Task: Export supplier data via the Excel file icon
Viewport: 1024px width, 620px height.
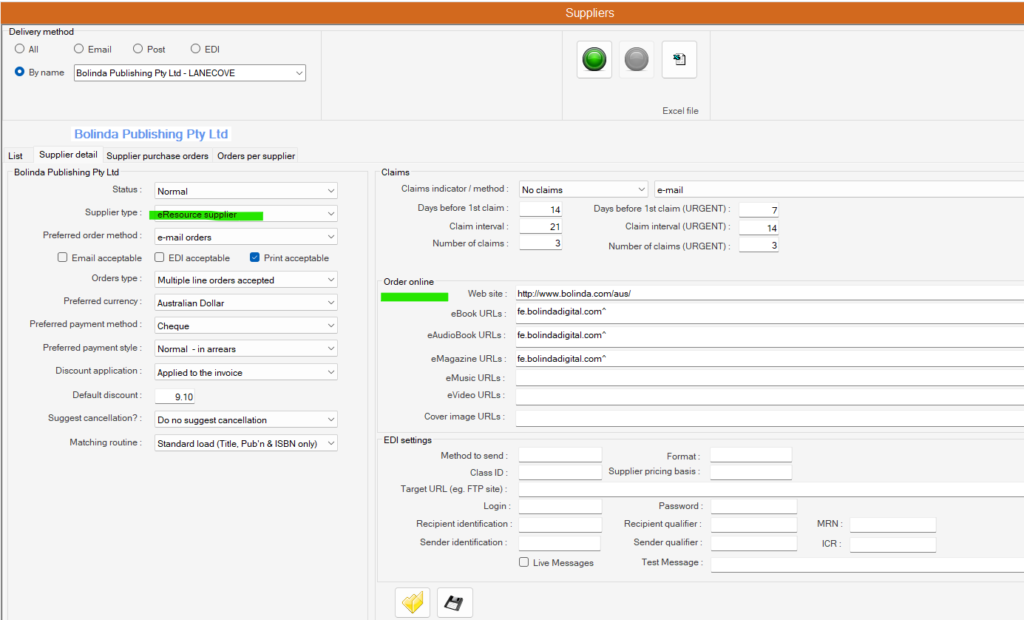Action: tap(679, 59)
